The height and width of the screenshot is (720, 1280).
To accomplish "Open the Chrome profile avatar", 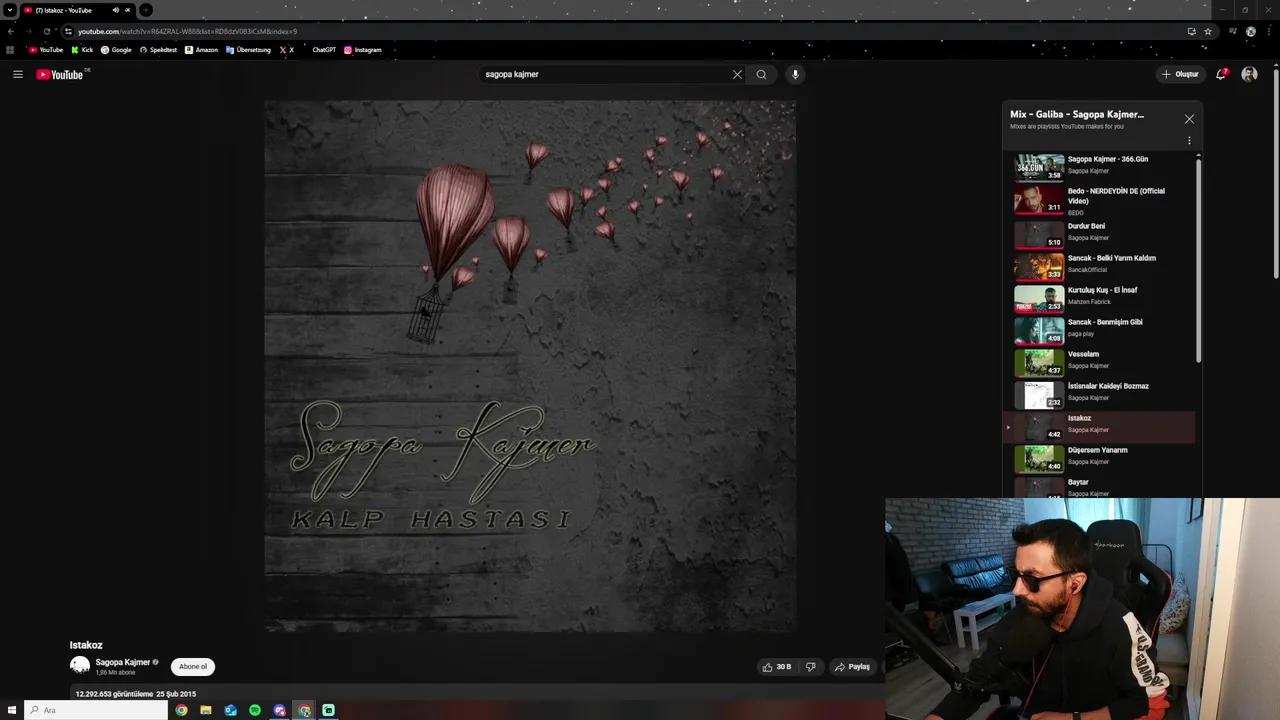I will pos(1250,31).
